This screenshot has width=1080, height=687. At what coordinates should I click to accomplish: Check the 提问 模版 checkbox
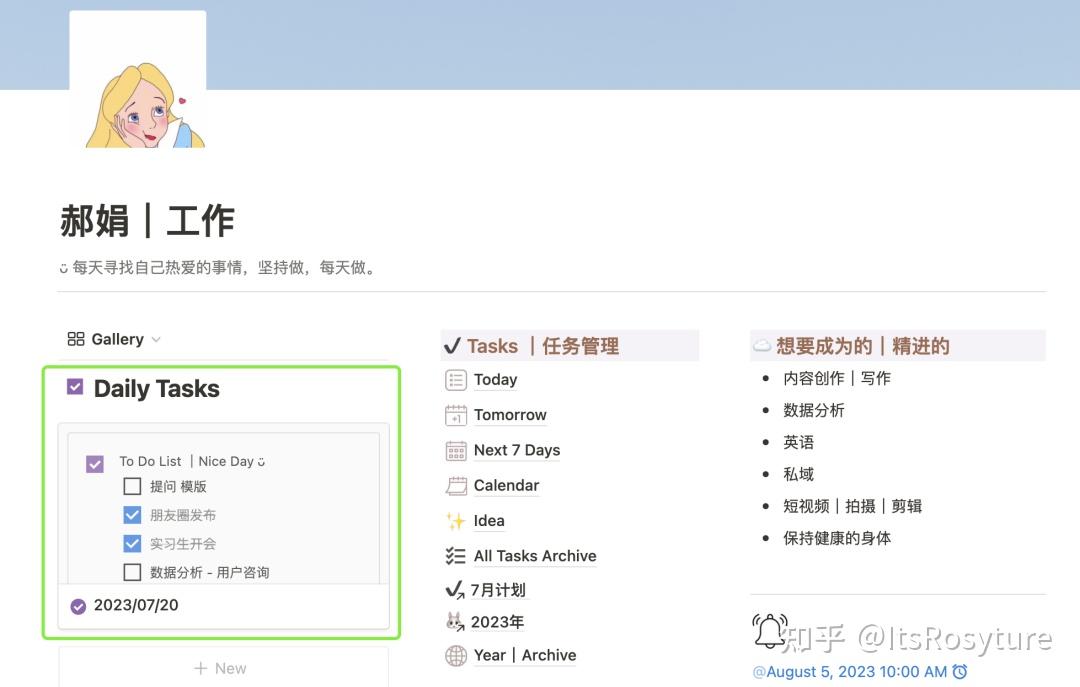pyautogui.click(x=132, y=486)
